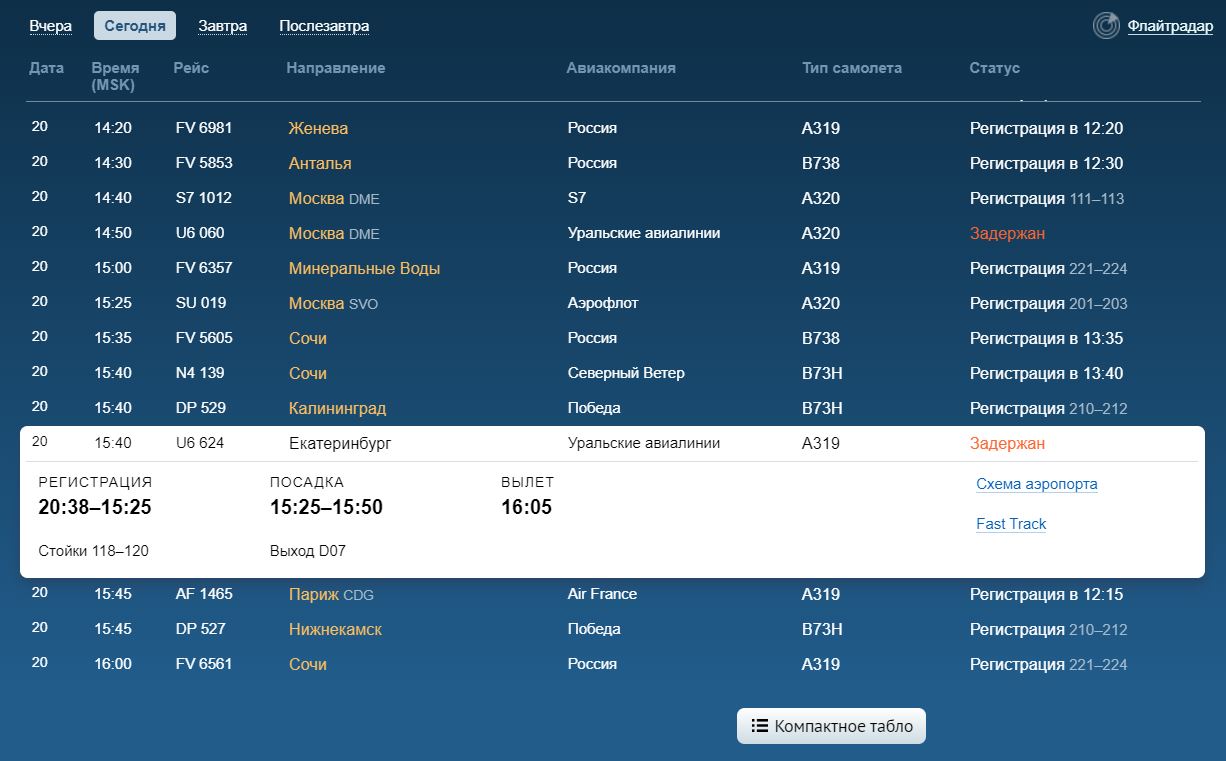Collapse the expanded U6 624 Екатеринбург row
Image resolution: width=1226 pixels, height=761 pixels.
click(x=612, y=443)
